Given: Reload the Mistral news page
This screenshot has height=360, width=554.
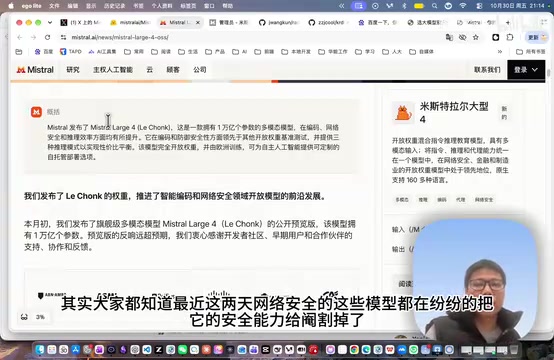Looking at the screenshot, I should pyautogui.click(x=47, y=37).
